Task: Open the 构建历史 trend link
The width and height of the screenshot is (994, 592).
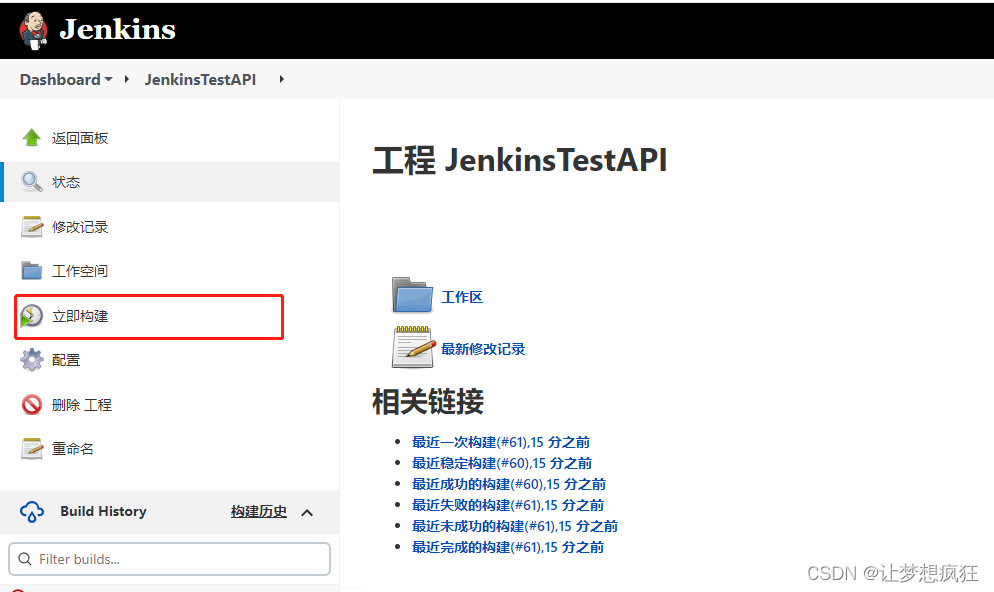Action: tap(259, 512)
